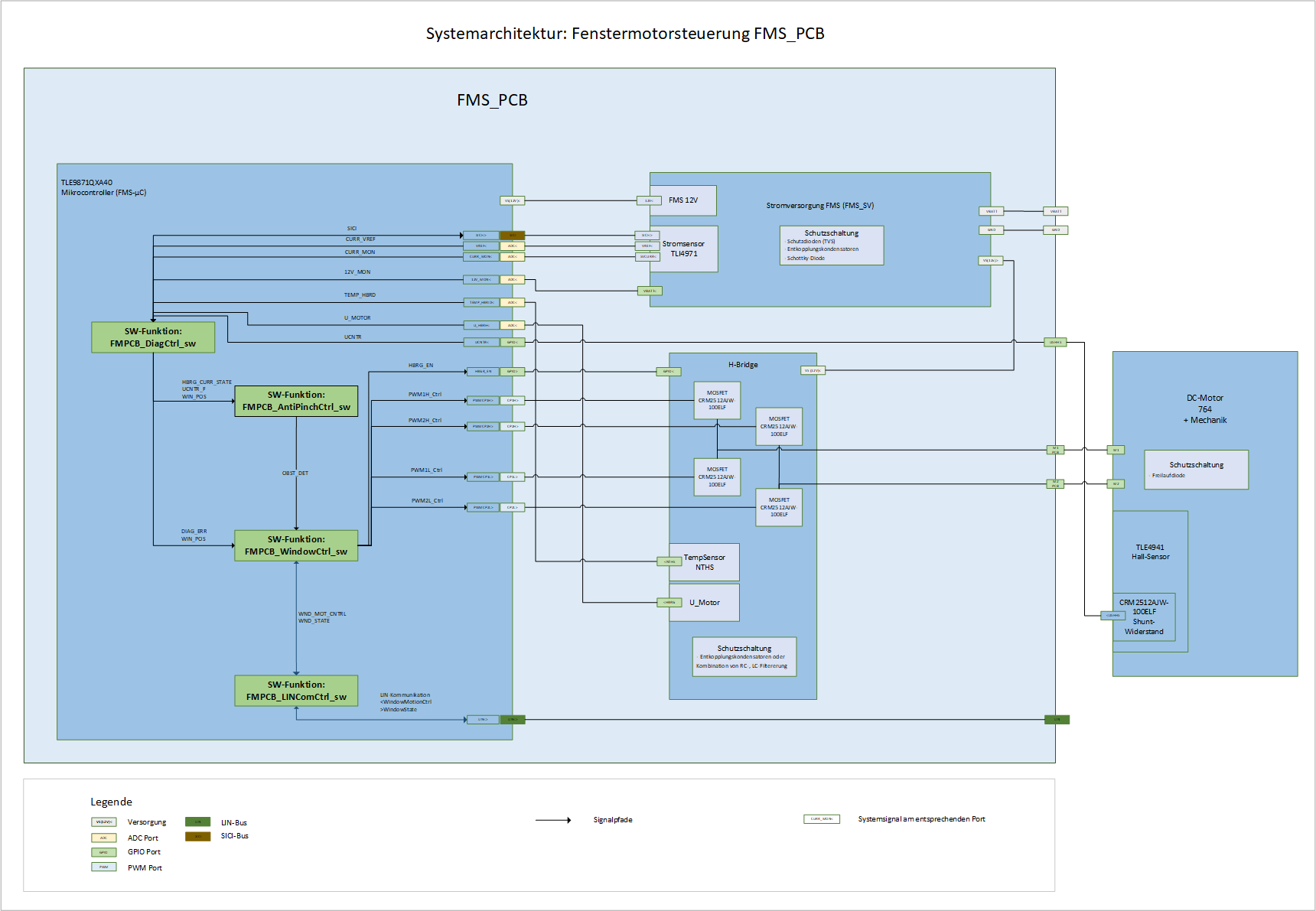Click the GND port outside FMS_PCB

click(x=1055, y=229)
